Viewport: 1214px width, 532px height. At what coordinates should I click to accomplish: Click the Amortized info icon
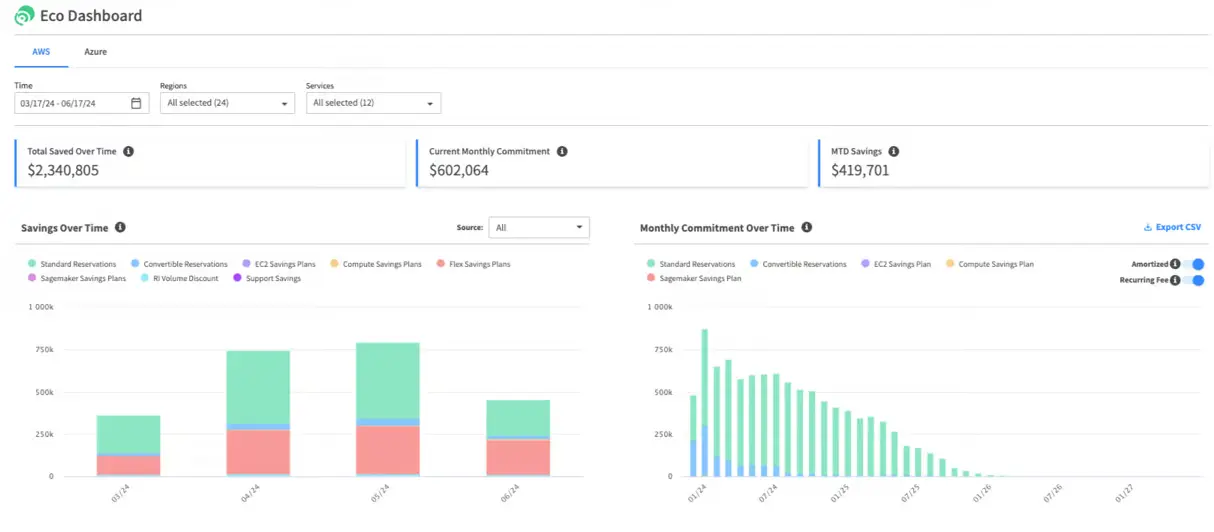click(x=1175, y=264)
